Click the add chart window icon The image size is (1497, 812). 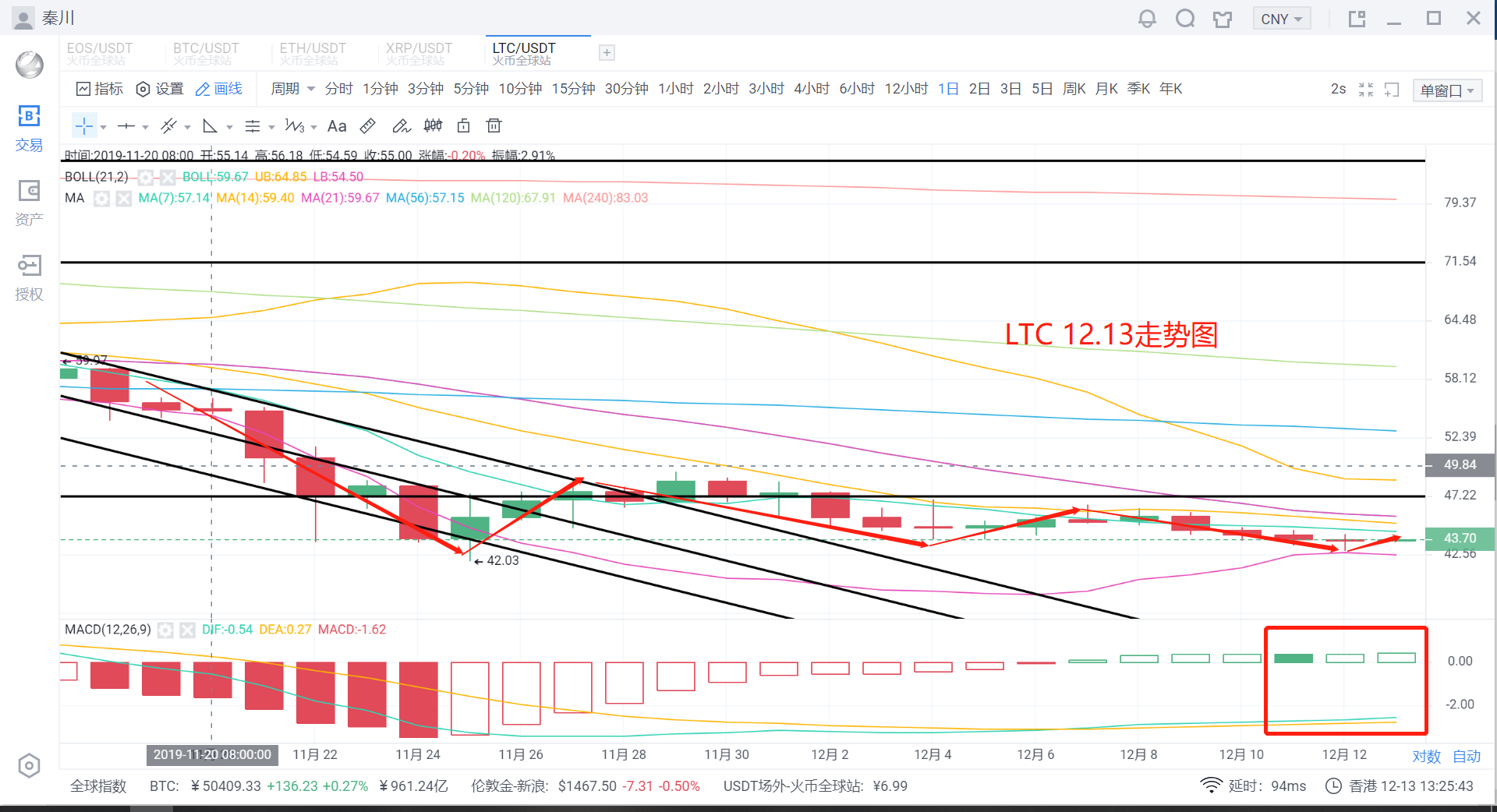(x=1392, y=90)
